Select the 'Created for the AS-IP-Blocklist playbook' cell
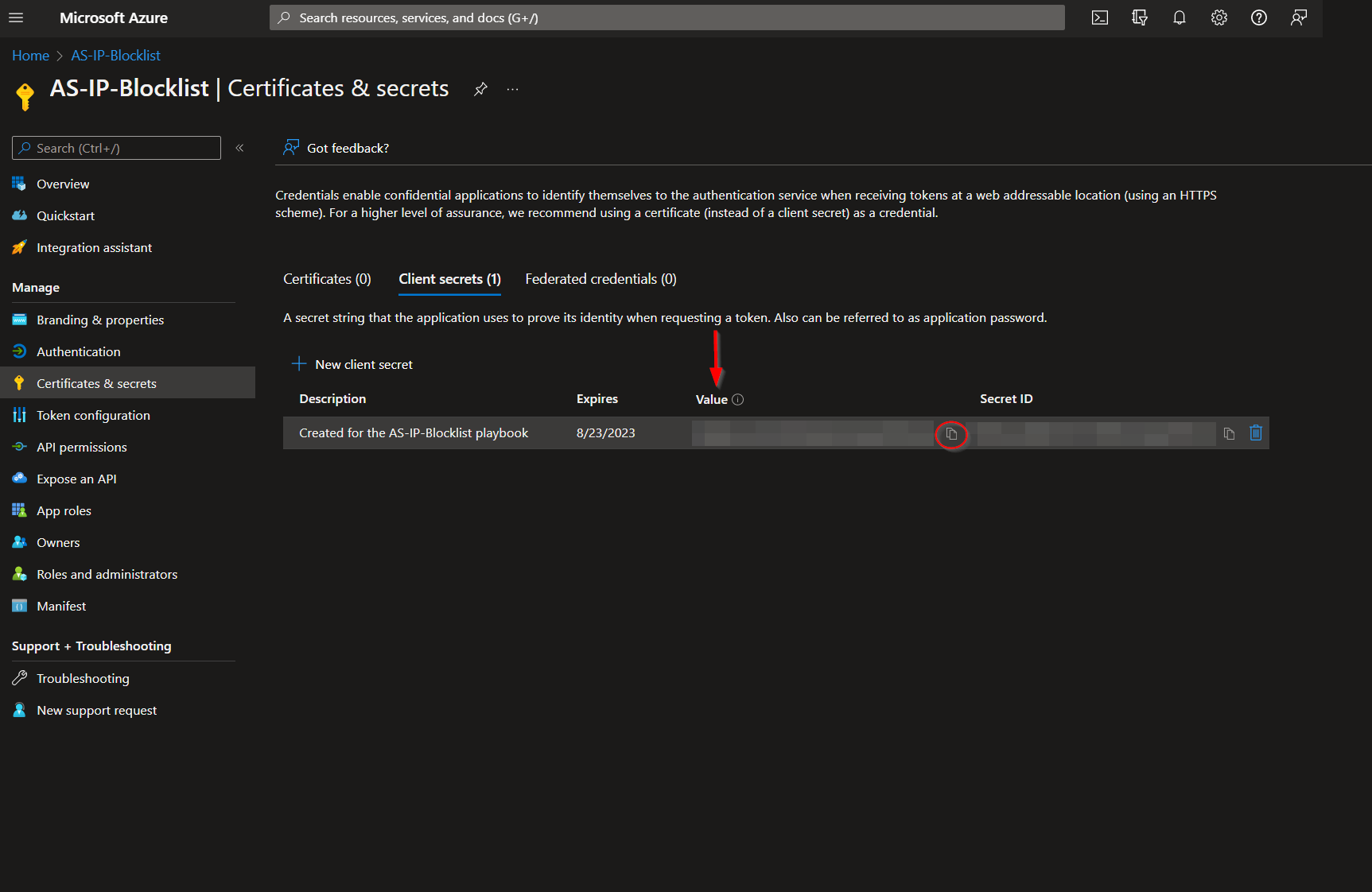Viewport: 1372px width, 892px height. (x=414, y=433)
